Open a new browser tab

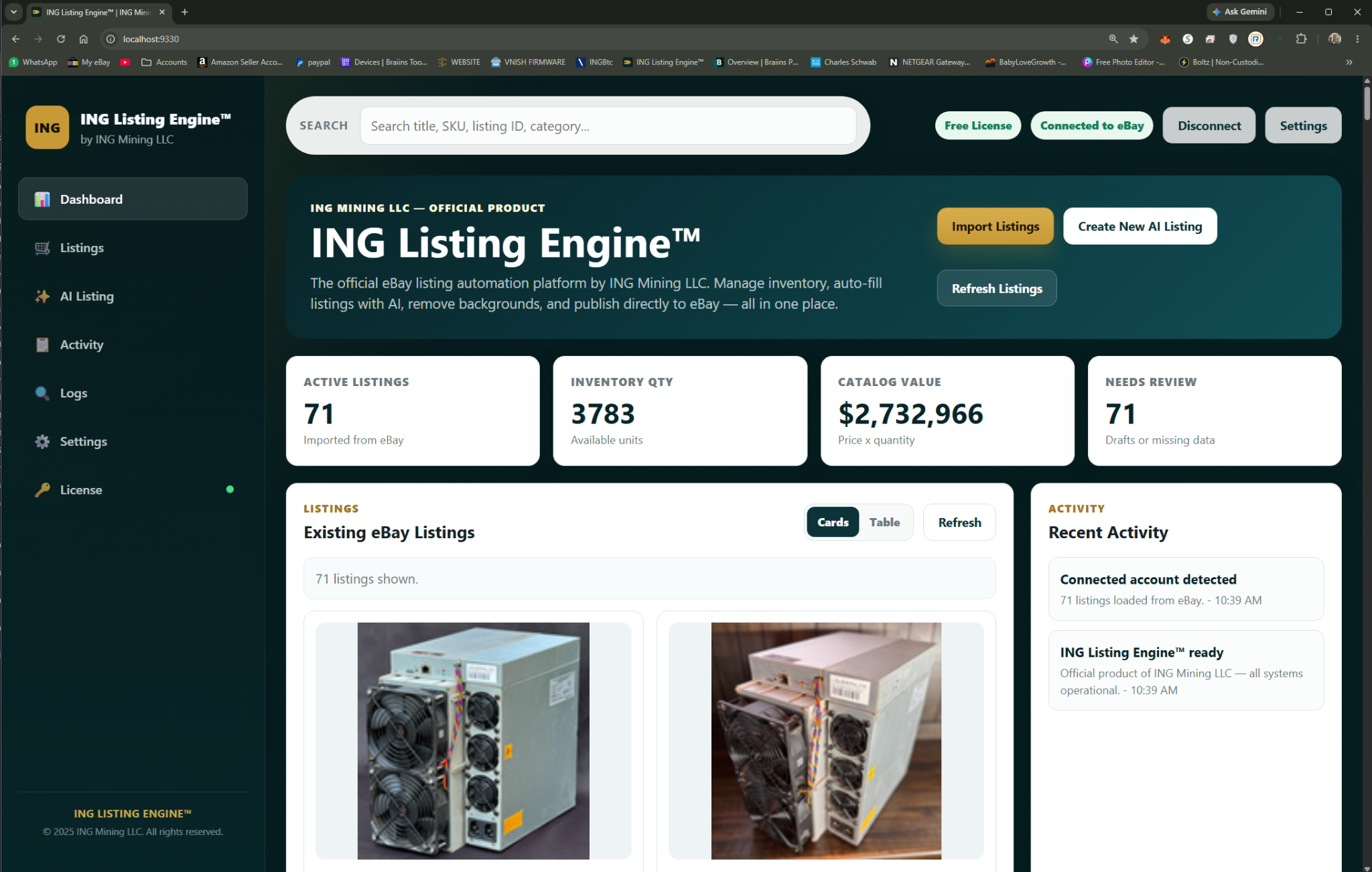[x=185, y=12]
